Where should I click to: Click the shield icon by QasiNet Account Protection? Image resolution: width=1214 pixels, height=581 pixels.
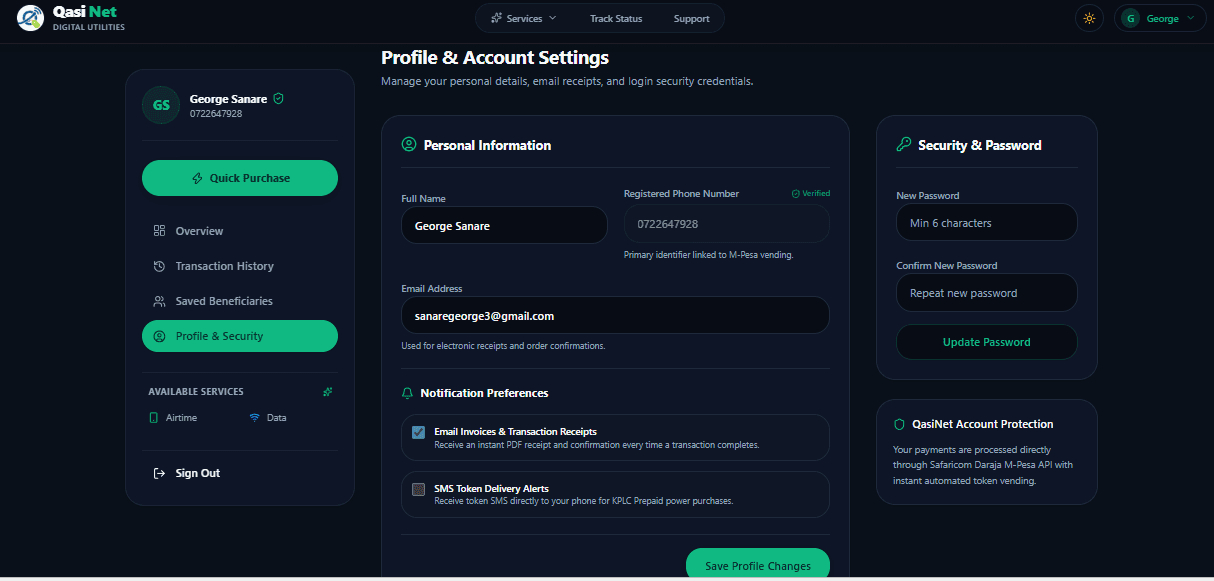point(899,424)
